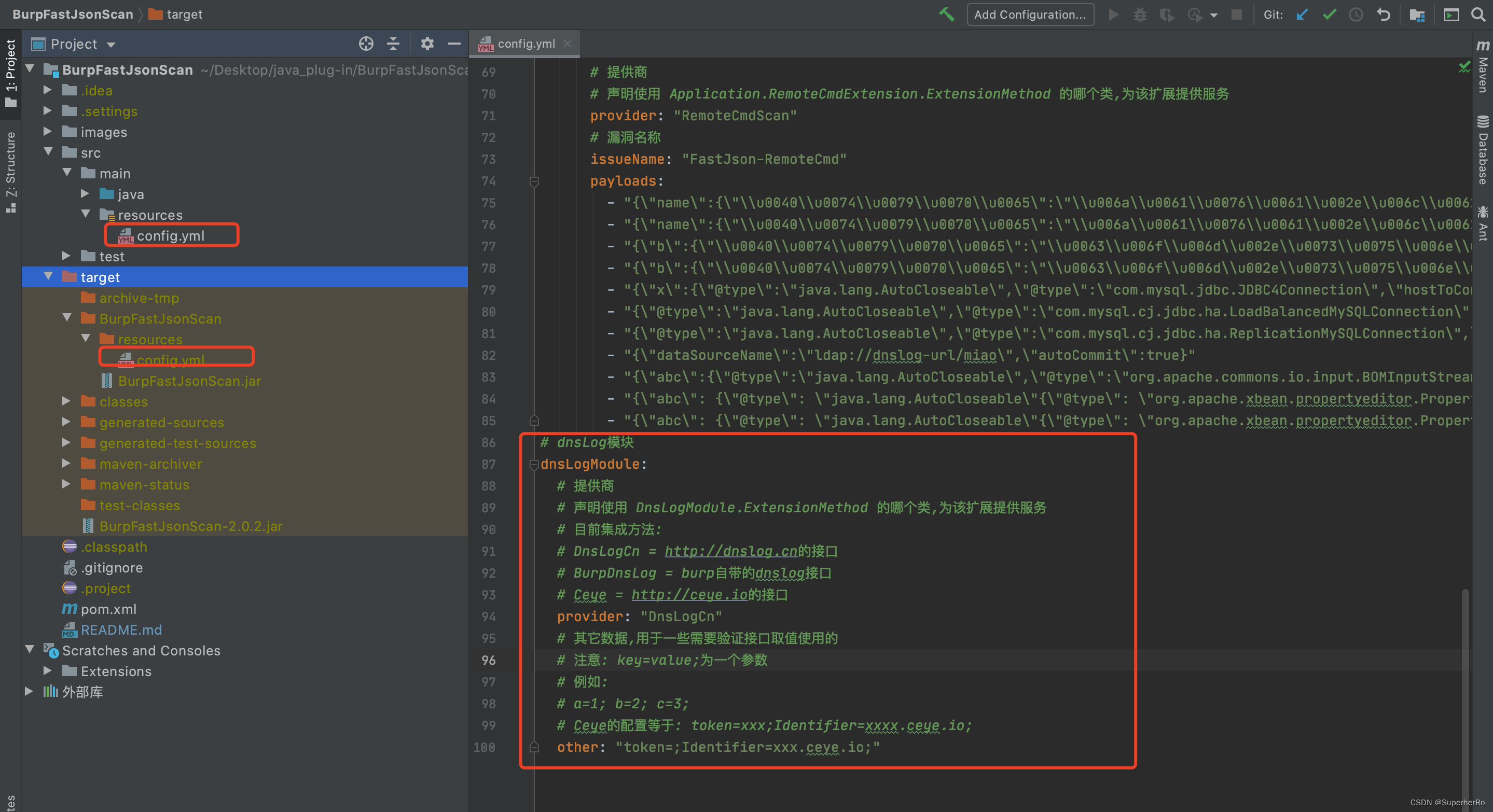The image size is (1493, 812).
Task: Click line number 96 in the gutter
Action: [x=489, y=660]
